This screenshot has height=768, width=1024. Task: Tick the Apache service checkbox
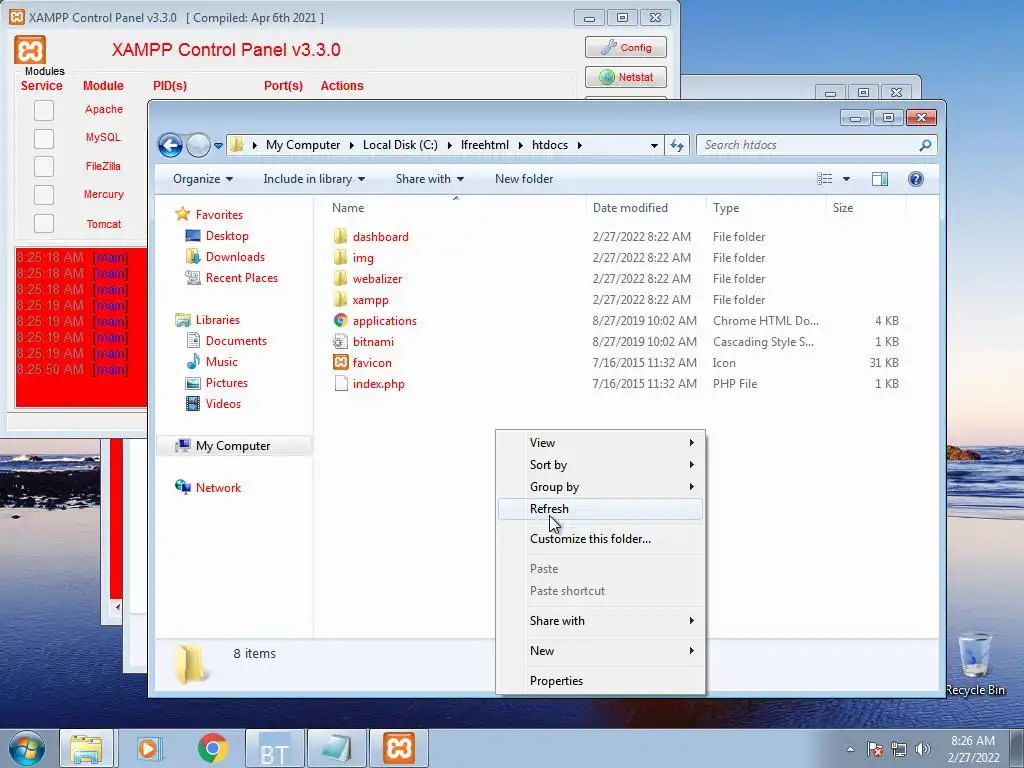coord(44,110)
